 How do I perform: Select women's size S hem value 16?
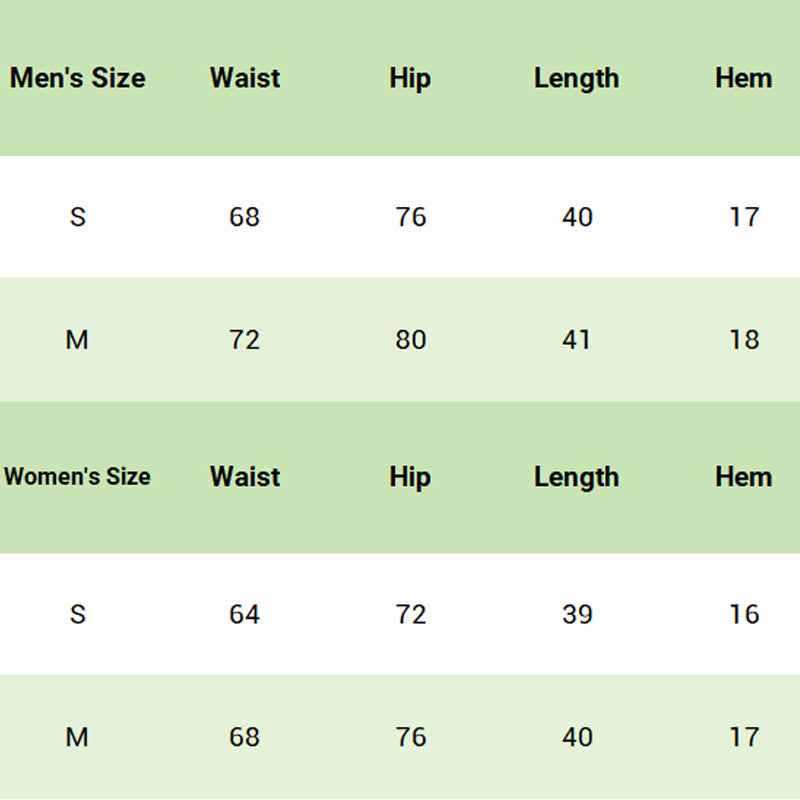[744, 614]
